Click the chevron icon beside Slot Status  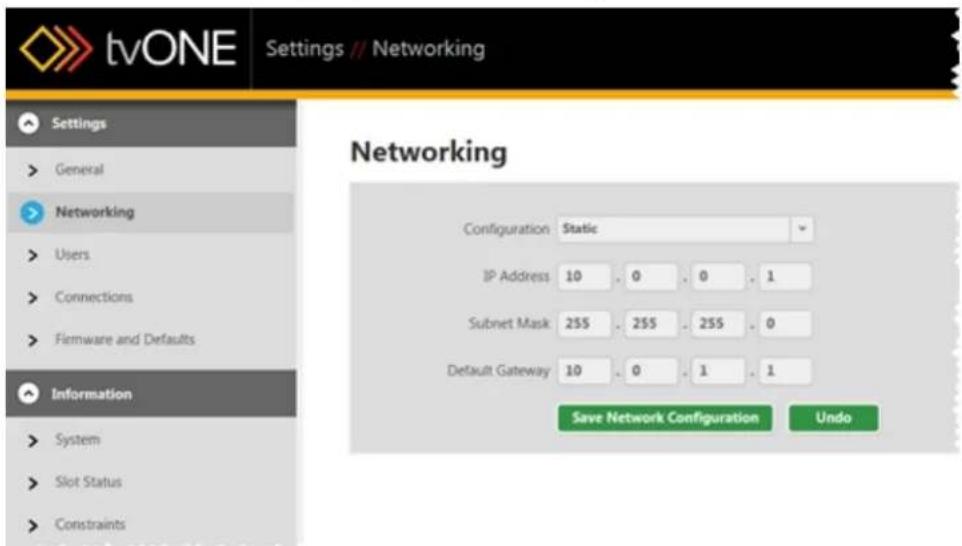(33, 483)
